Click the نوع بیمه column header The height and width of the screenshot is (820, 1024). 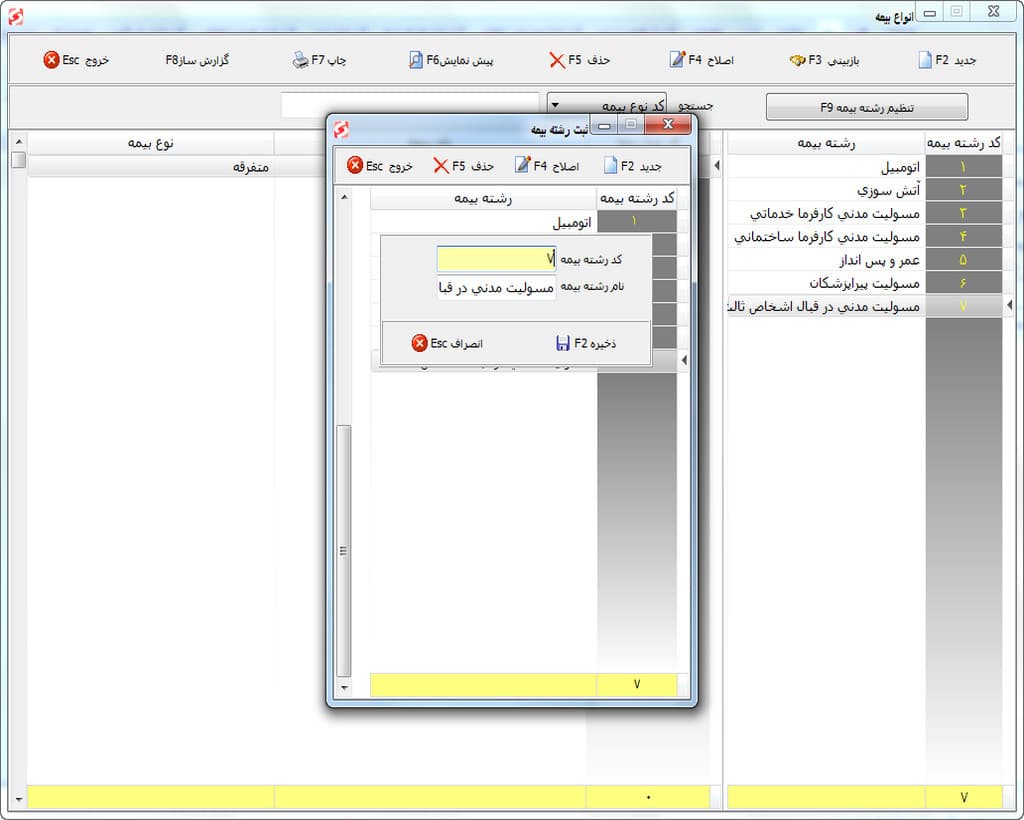coord(150,143)
